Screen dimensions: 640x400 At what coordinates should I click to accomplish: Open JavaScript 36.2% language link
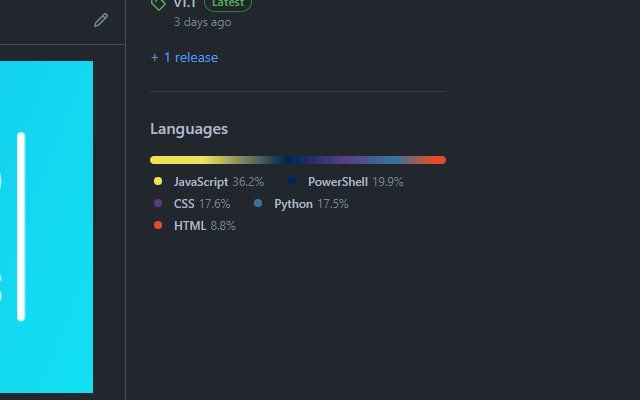[218, 182]
